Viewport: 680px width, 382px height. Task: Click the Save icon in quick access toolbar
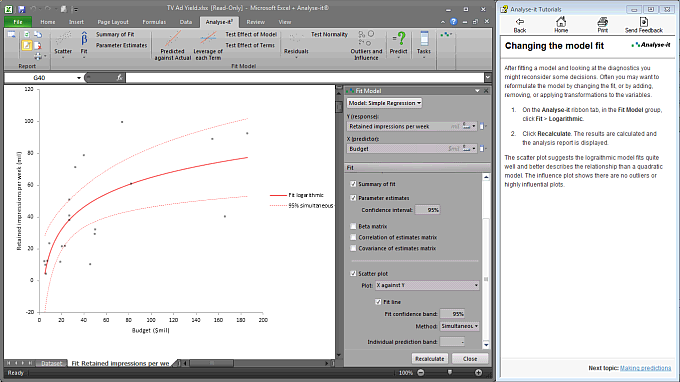[x=22, y=9]
